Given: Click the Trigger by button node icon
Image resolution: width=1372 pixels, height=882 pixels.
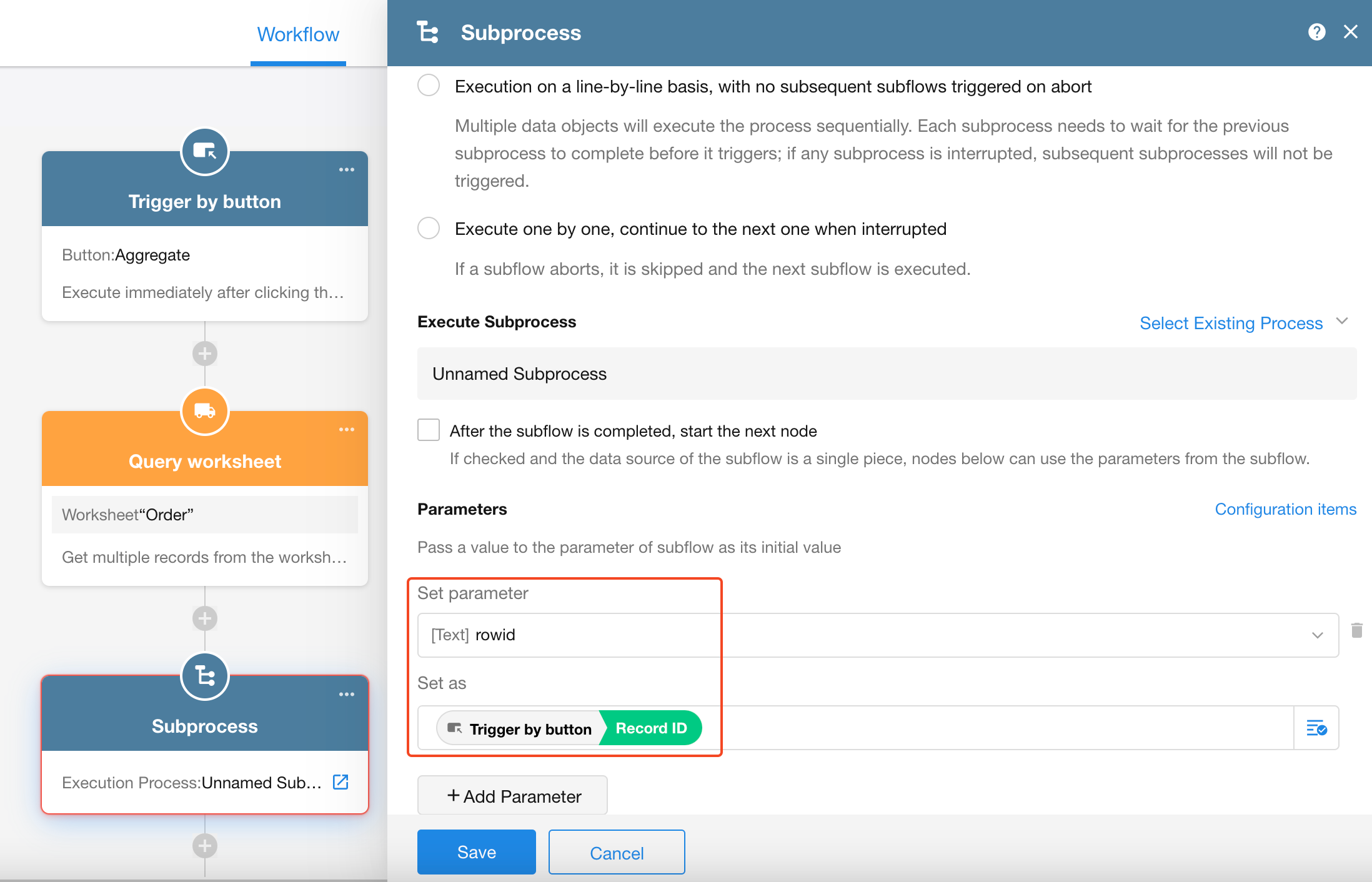Looking at the screenshot, I should click(x=204, y=152).
